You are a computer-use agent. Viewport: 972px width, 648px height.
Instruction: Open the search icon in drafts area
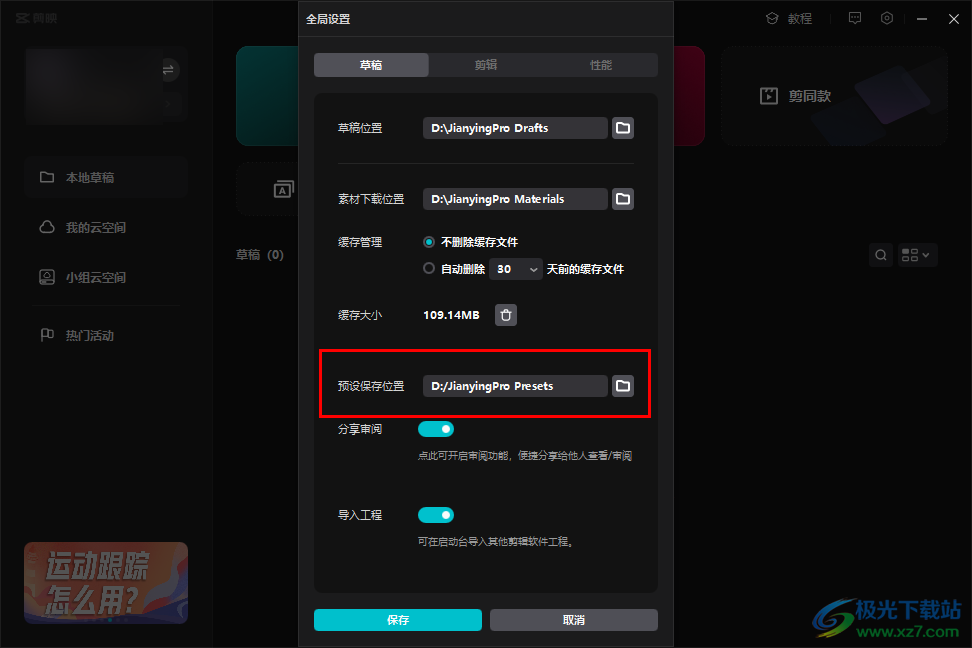point(880,255)
